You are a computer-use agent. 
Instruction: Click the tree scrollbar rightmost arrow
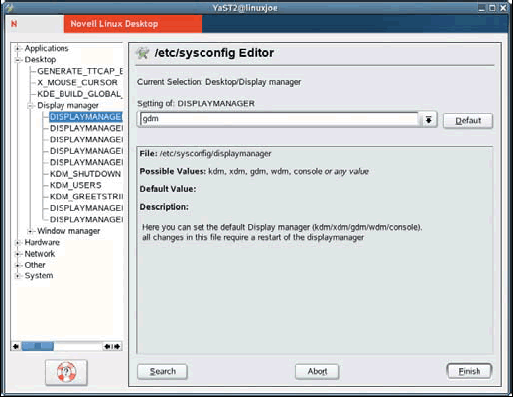point(117,346)
